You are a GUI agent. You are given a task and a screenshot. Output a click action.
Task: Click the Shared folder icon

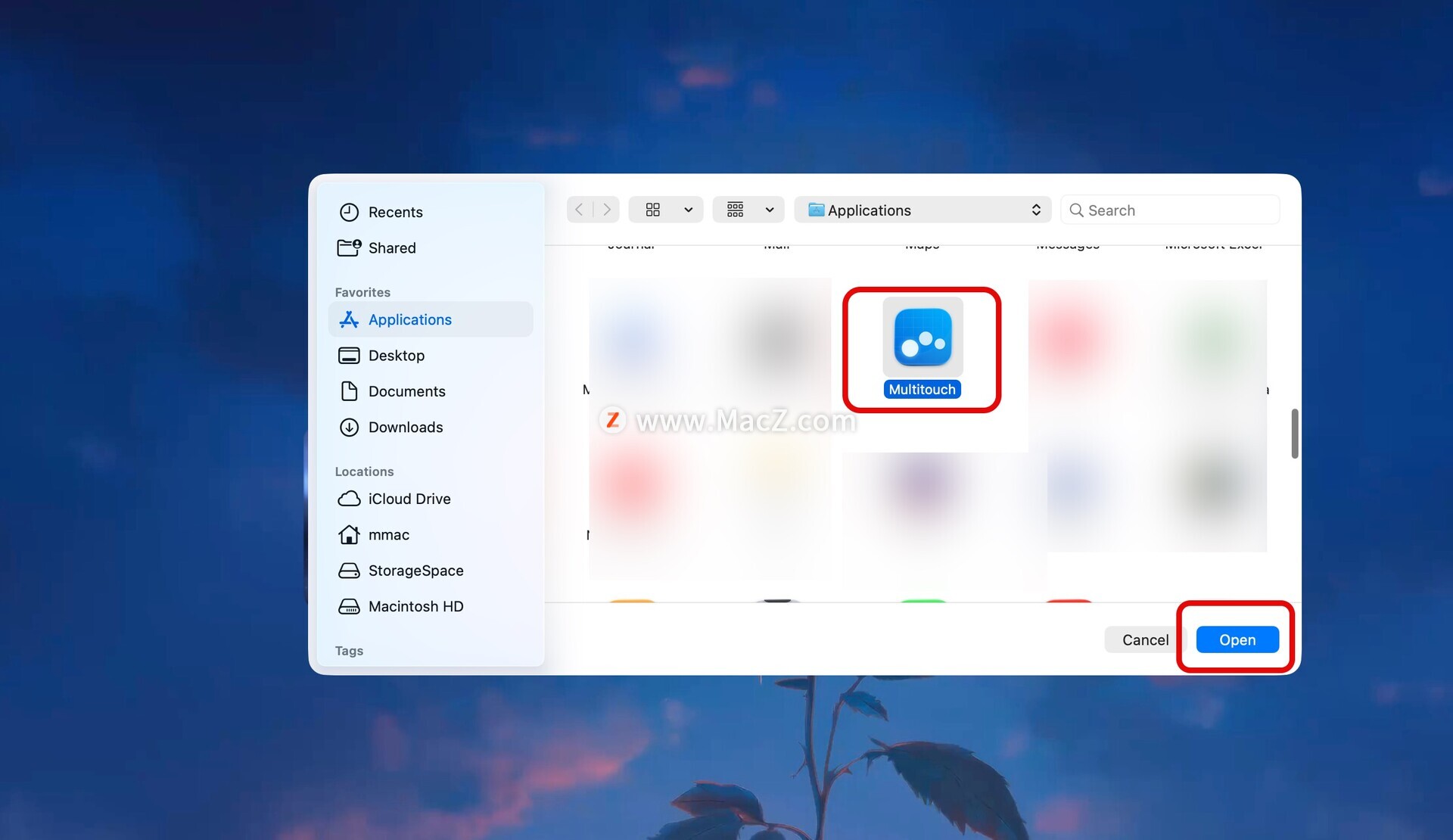pos(349,247)
